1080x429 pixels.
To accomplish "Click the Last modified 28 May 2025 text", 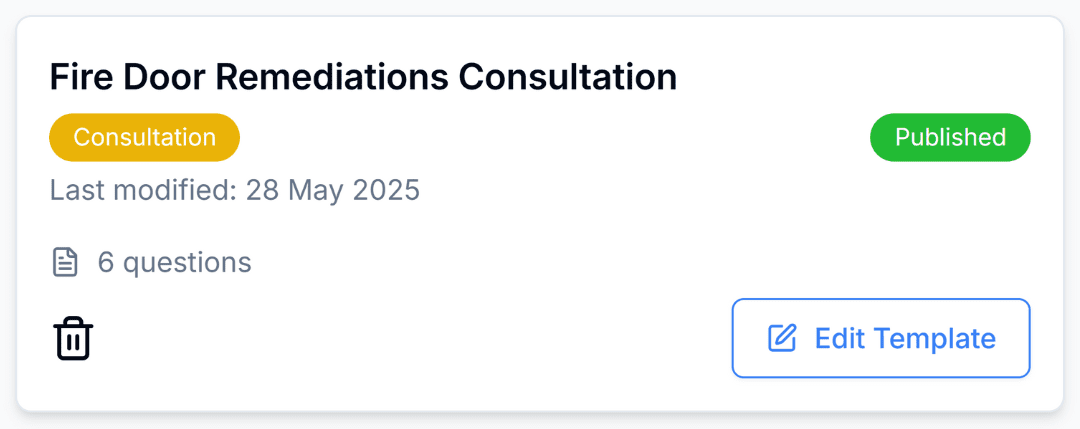I will coord(235,189).
